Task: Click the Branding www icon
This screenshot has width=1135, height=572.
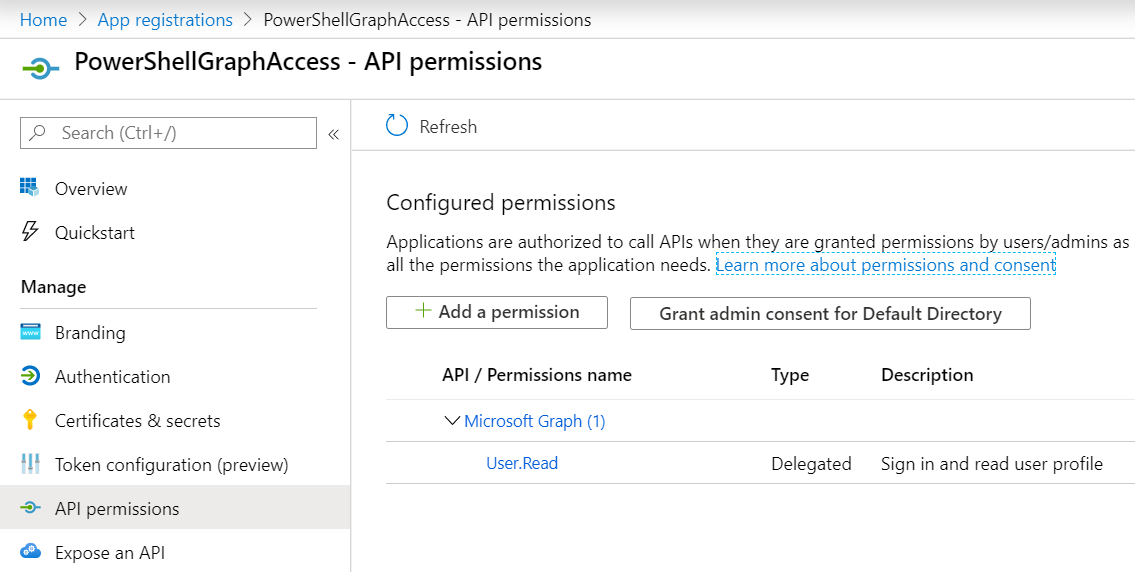Action: 30,332
